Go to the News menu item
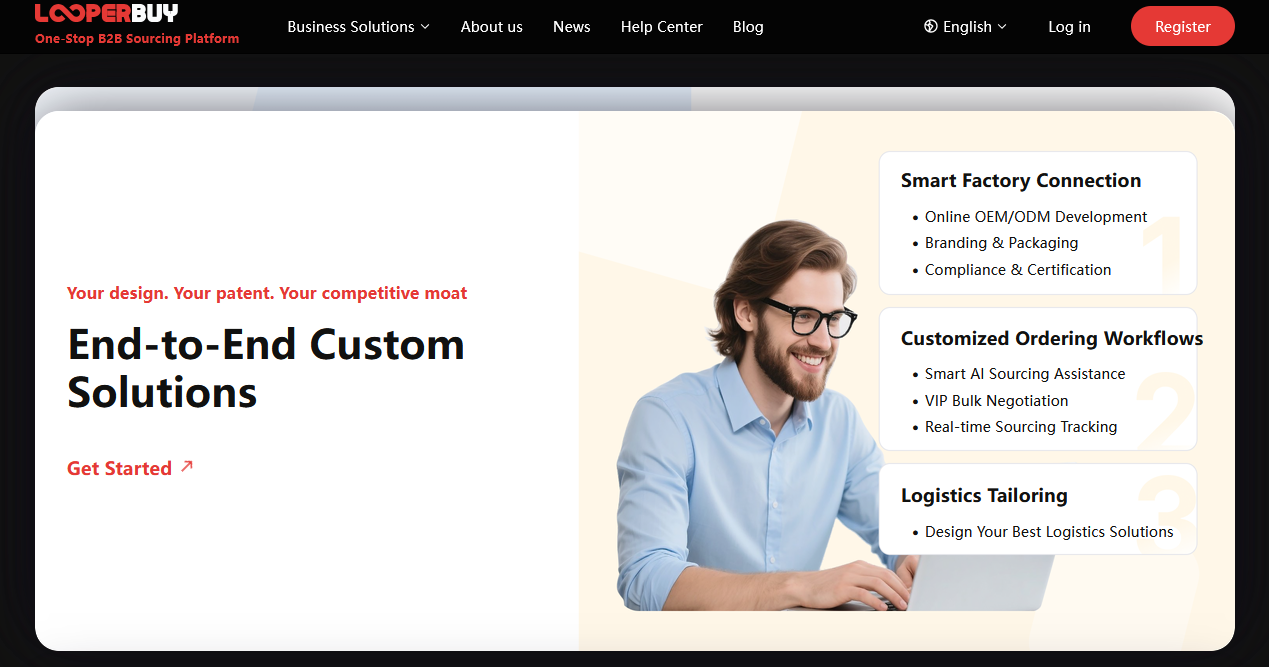This screenshot has height=667, width=1269. point(571,27)
